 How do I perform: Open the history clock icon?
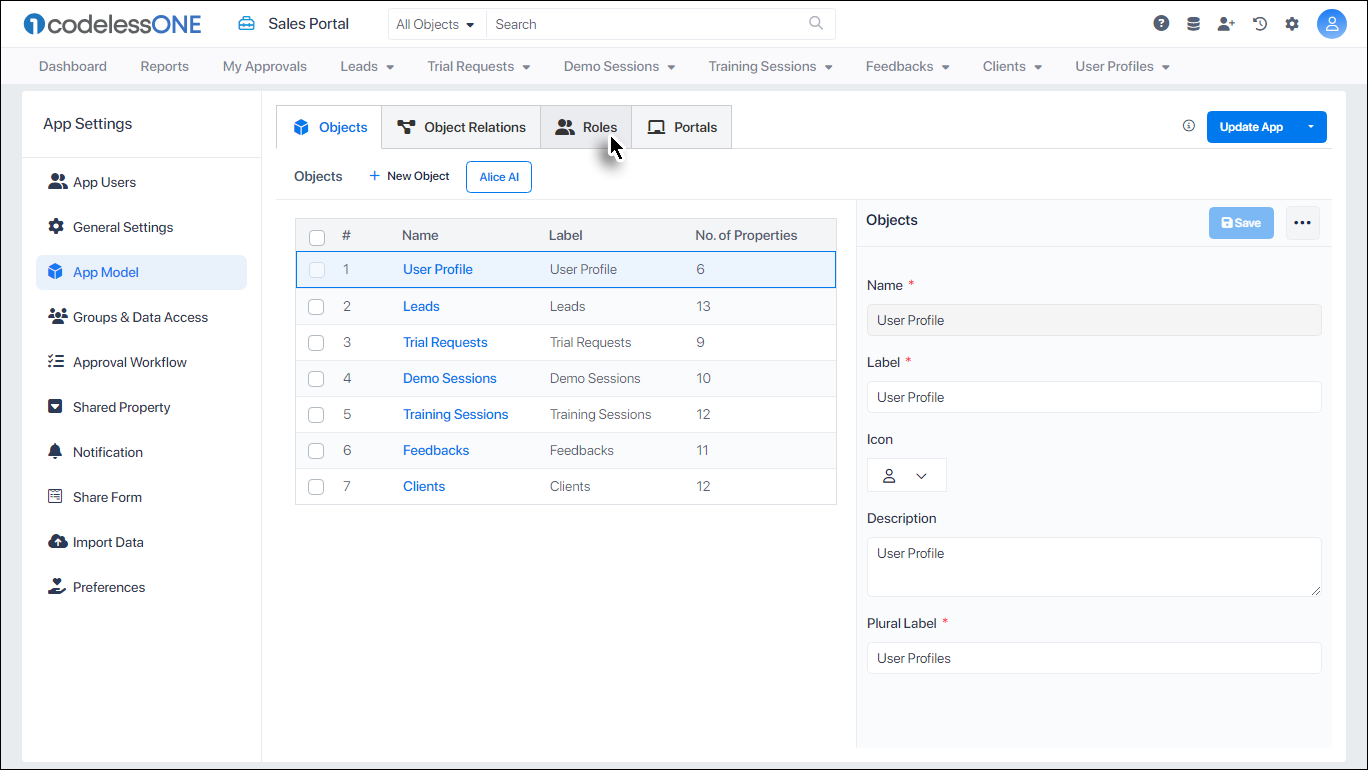1260,24
